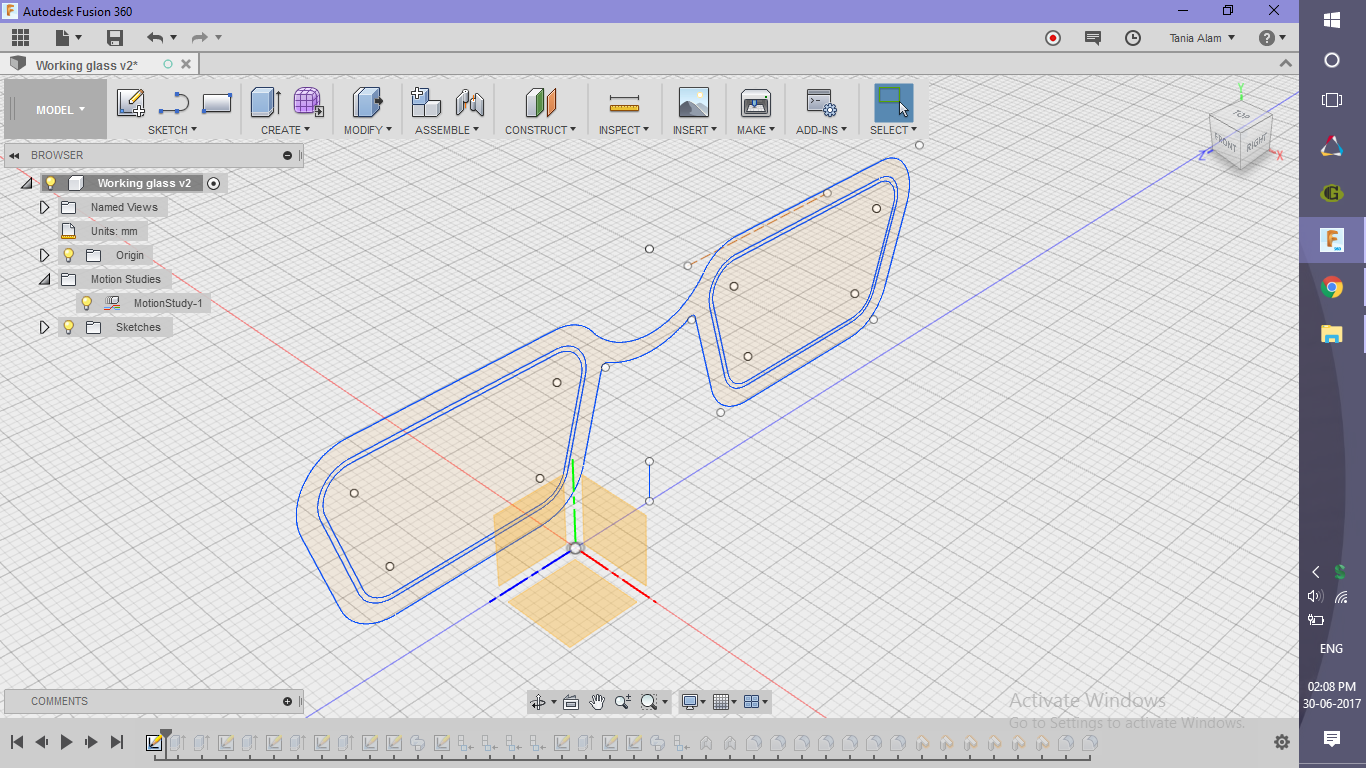Viewport: 1366px width, 768px height.
Task: Expand the Comments panel plus button
Action: [288, 701]
